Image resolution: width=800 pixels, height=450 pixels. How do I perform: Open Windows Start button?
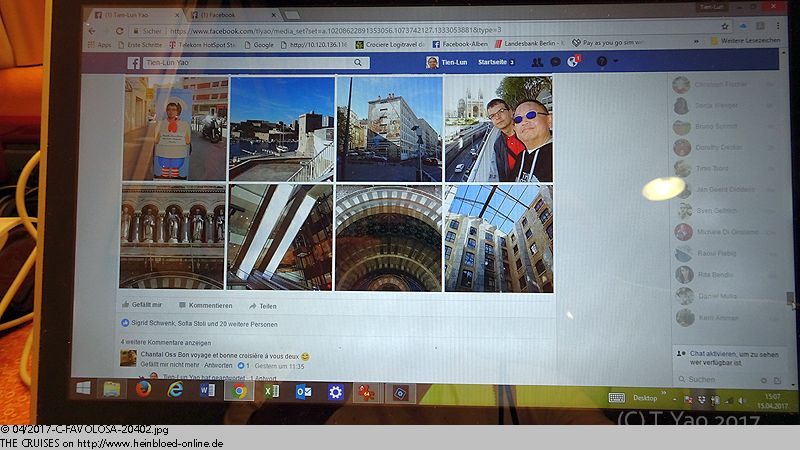(x=84, y=388)
